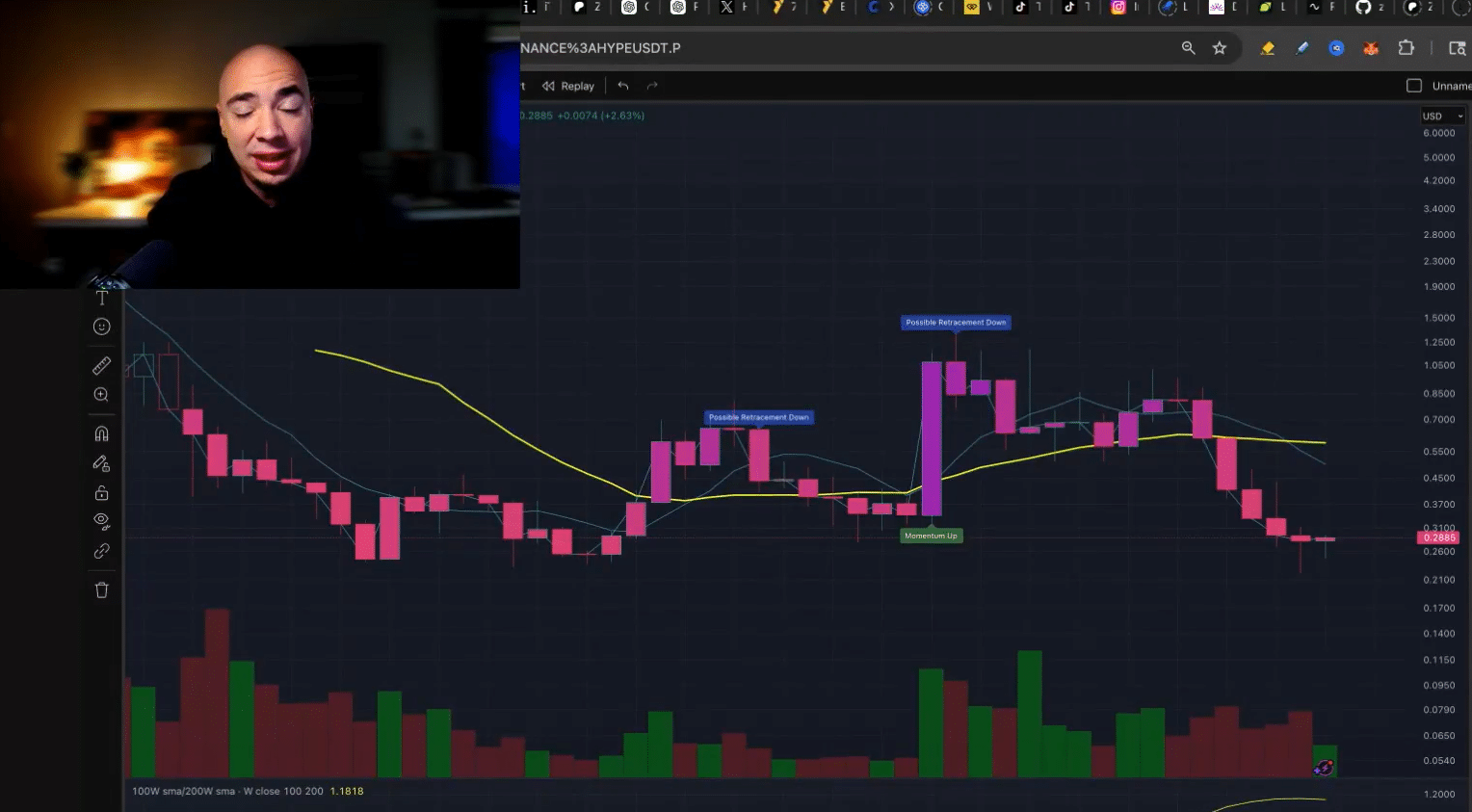Screen dimensions: 1472x812
Task: Open the browser Extensions puzzle menu
Action: click(x=1406, y=48)
